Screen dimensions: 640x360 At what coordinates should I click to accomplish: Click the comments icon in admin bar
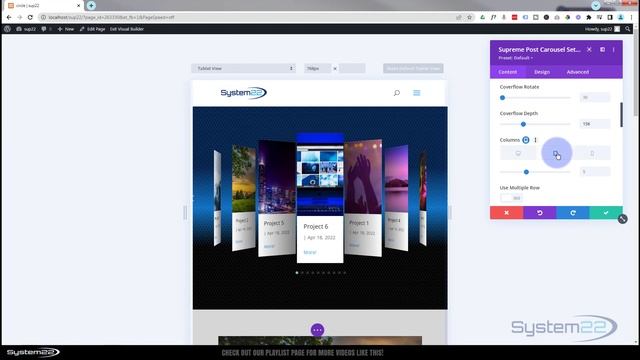point(44,29)
